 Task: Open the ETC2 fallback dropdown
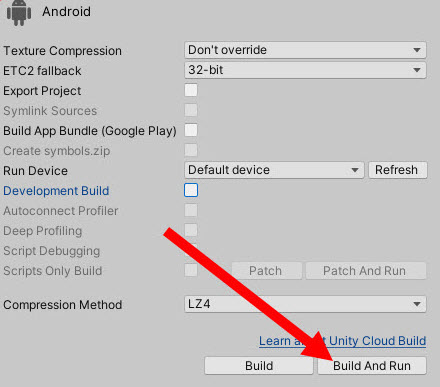[305, 70]
